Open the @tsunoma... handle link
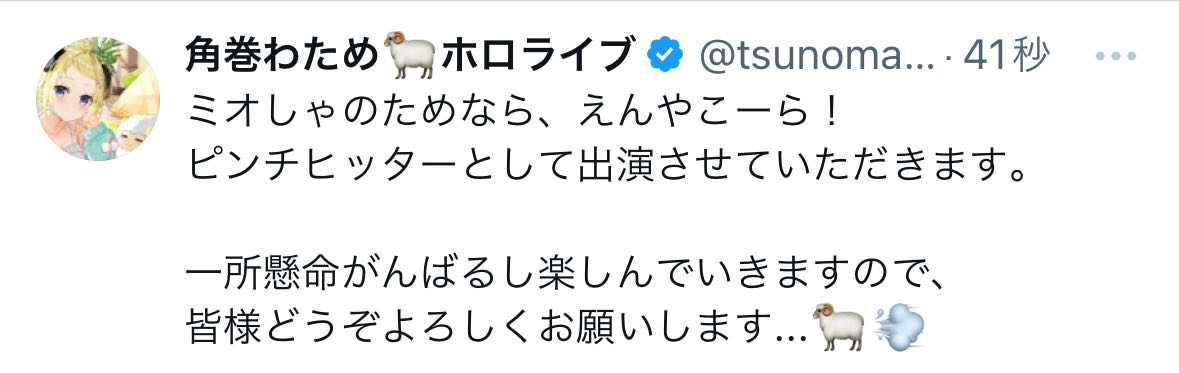 pos(817,56)
